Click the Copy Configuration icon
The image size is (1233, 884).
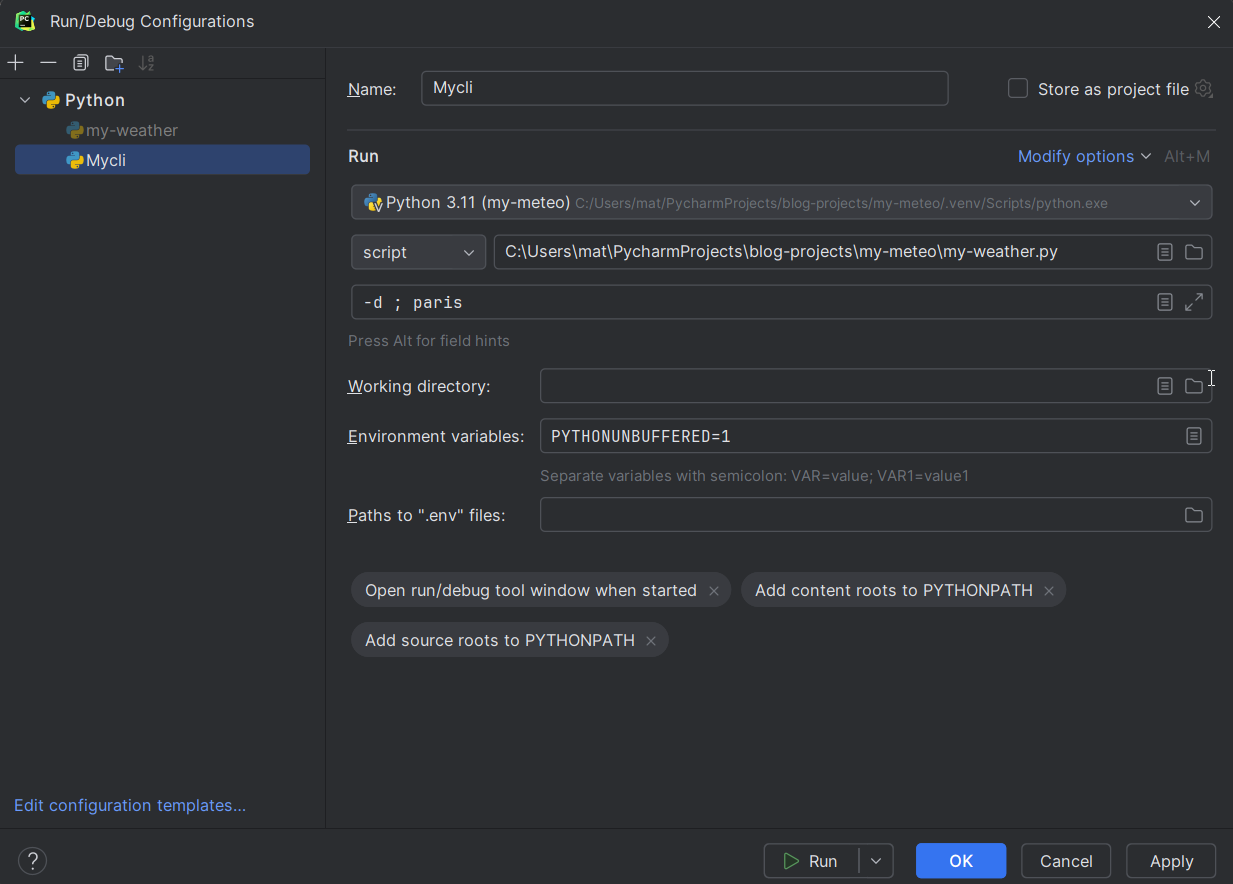[81, 63]
